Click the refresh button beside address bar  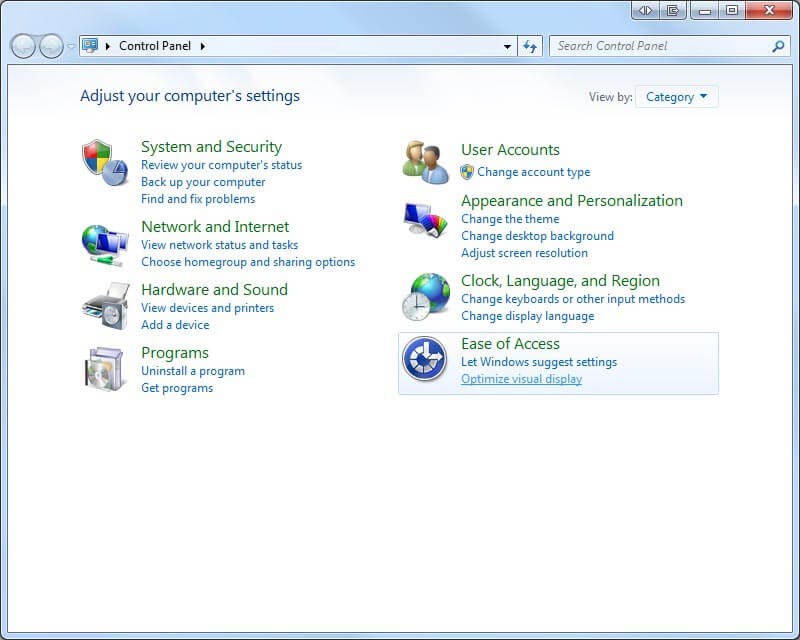pyautogui.click(x=530, y=46)
